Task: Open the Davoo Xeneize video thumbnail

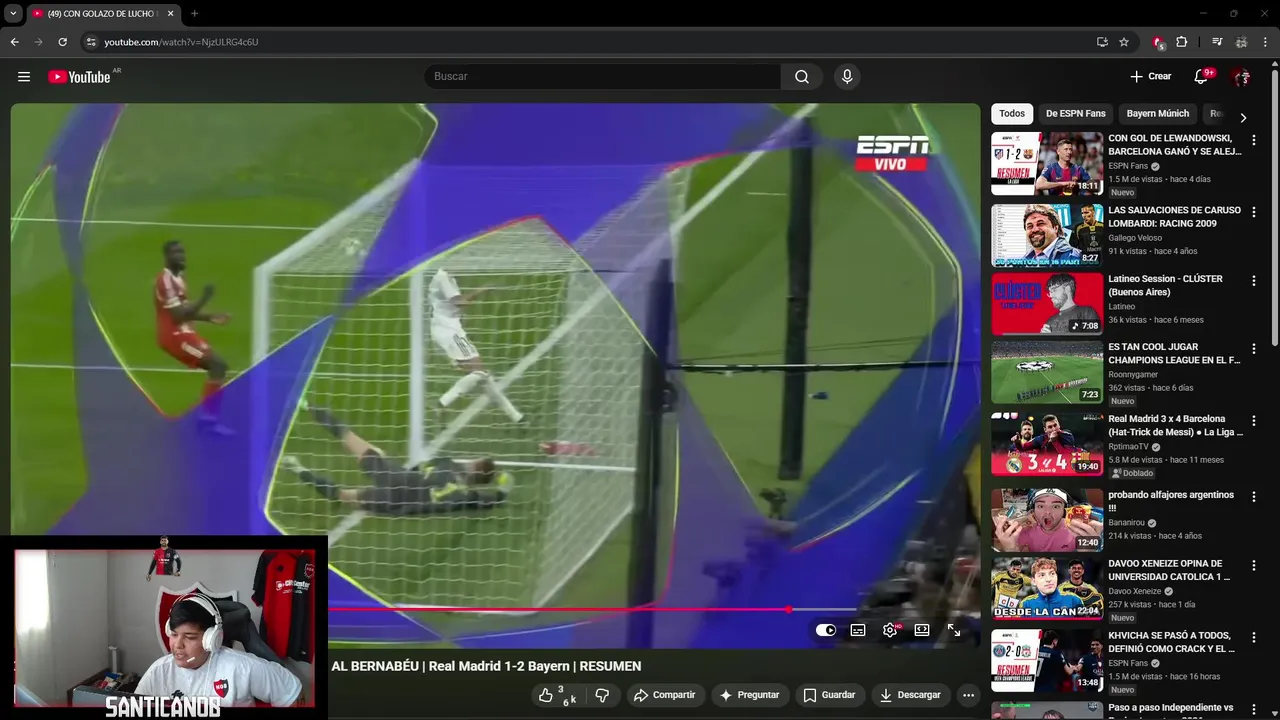Action: tap(1047, 589)
